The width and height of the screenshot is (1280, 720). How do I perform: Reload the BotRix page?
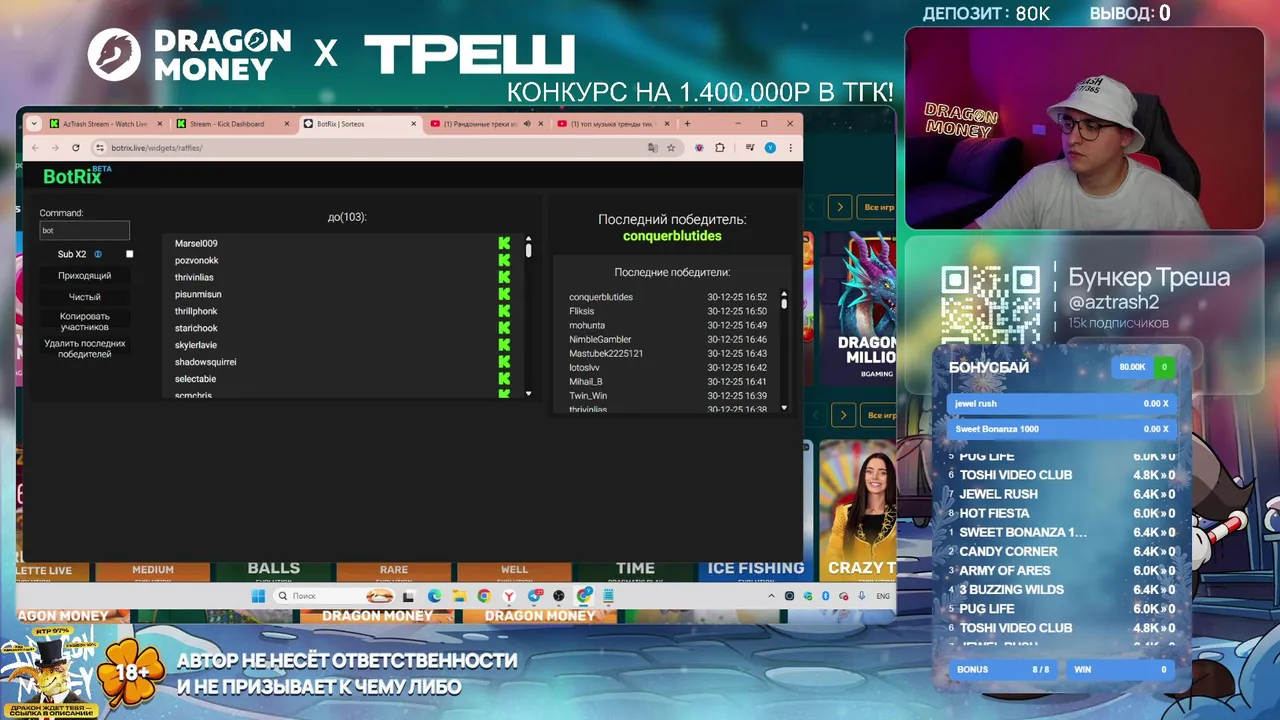pyautogui.click(x=75, y=147)
